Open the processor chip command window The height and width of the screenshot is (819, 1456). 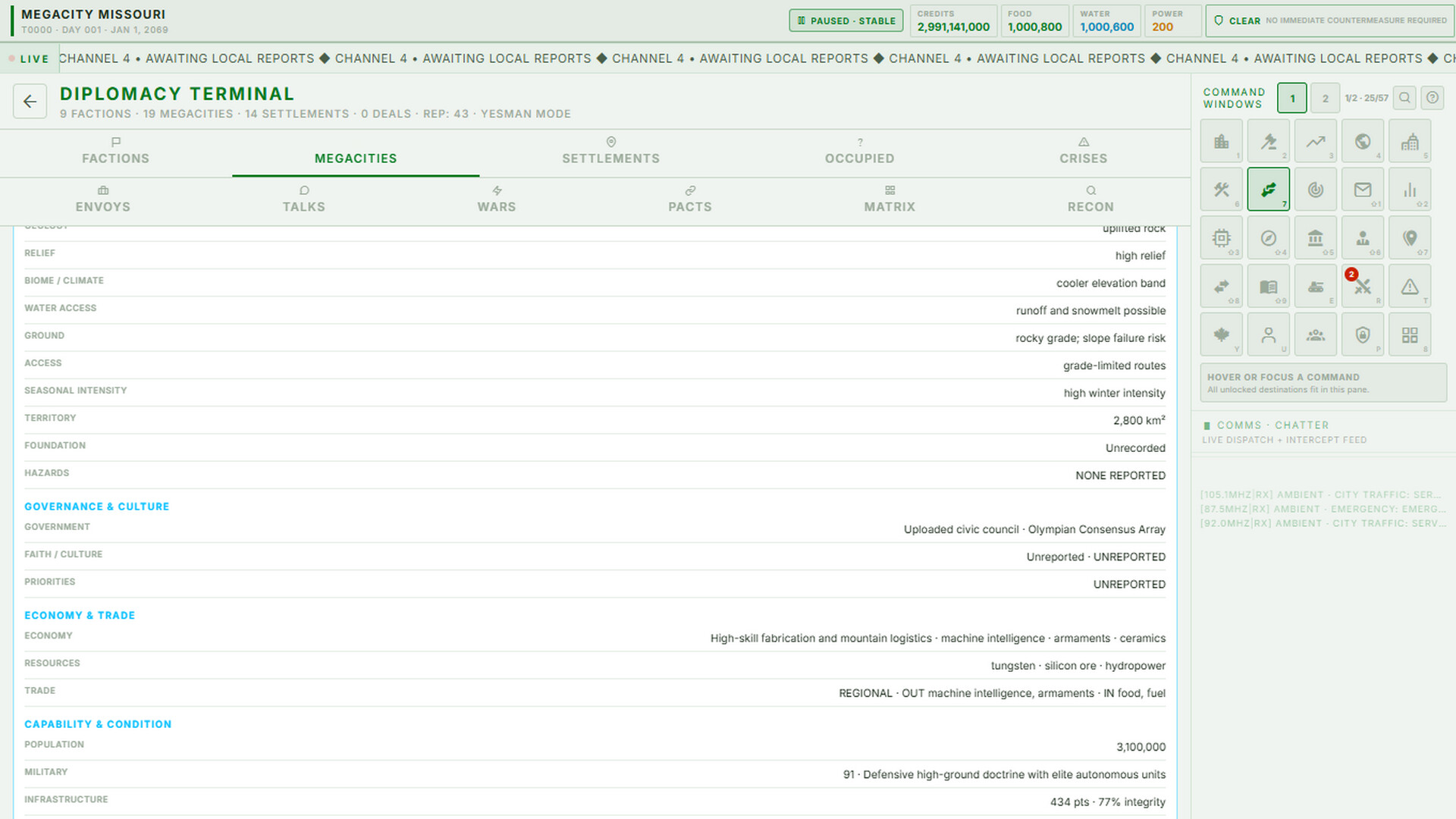click(x=1221, y=238)
